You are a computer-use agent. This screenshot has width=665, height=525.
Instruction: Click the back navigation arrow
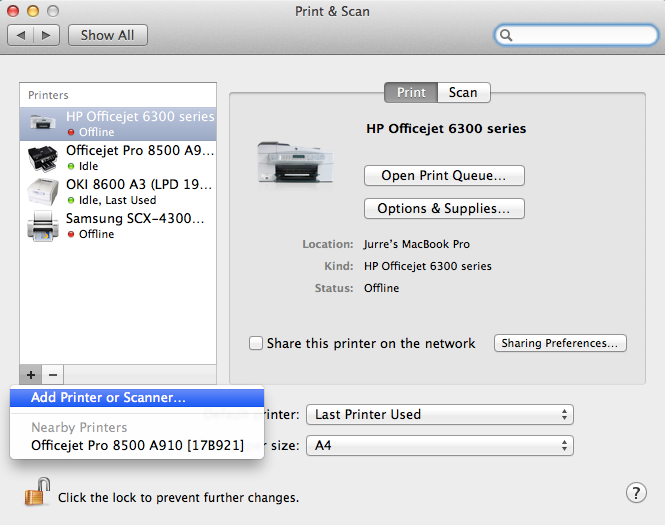point(20,35)
